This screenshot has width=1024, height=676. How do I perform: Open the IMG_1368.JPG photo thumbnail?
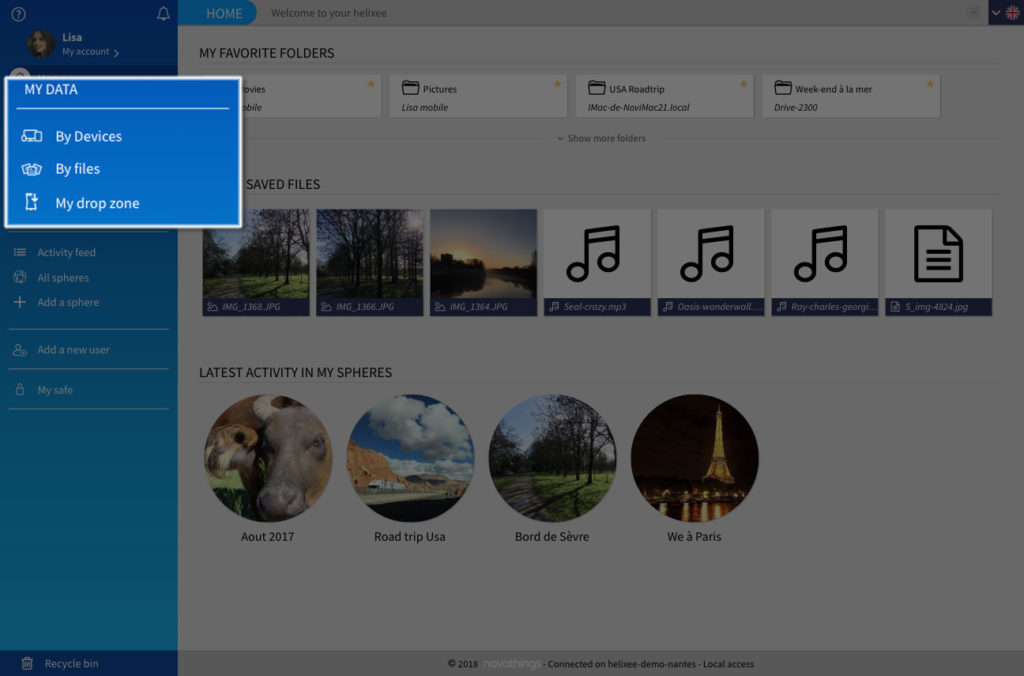(256, 262)
